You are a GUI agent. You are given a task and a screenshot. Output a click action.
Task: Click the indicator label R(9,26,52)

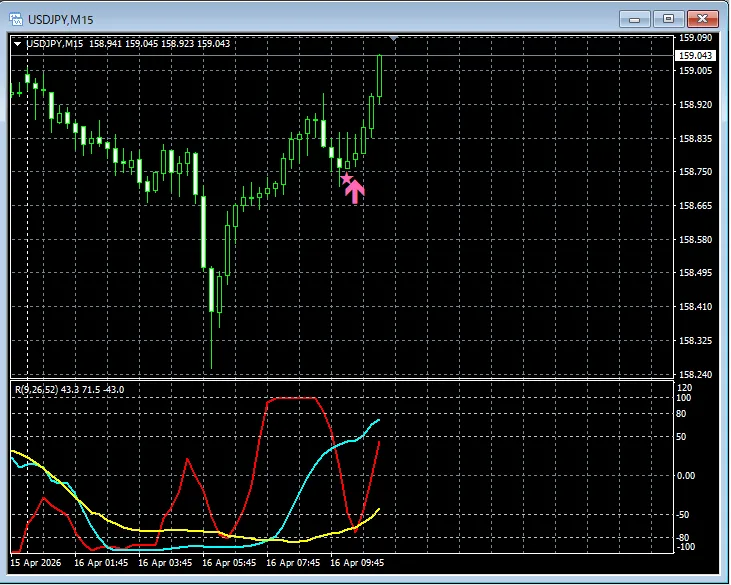tap(37, 390)
